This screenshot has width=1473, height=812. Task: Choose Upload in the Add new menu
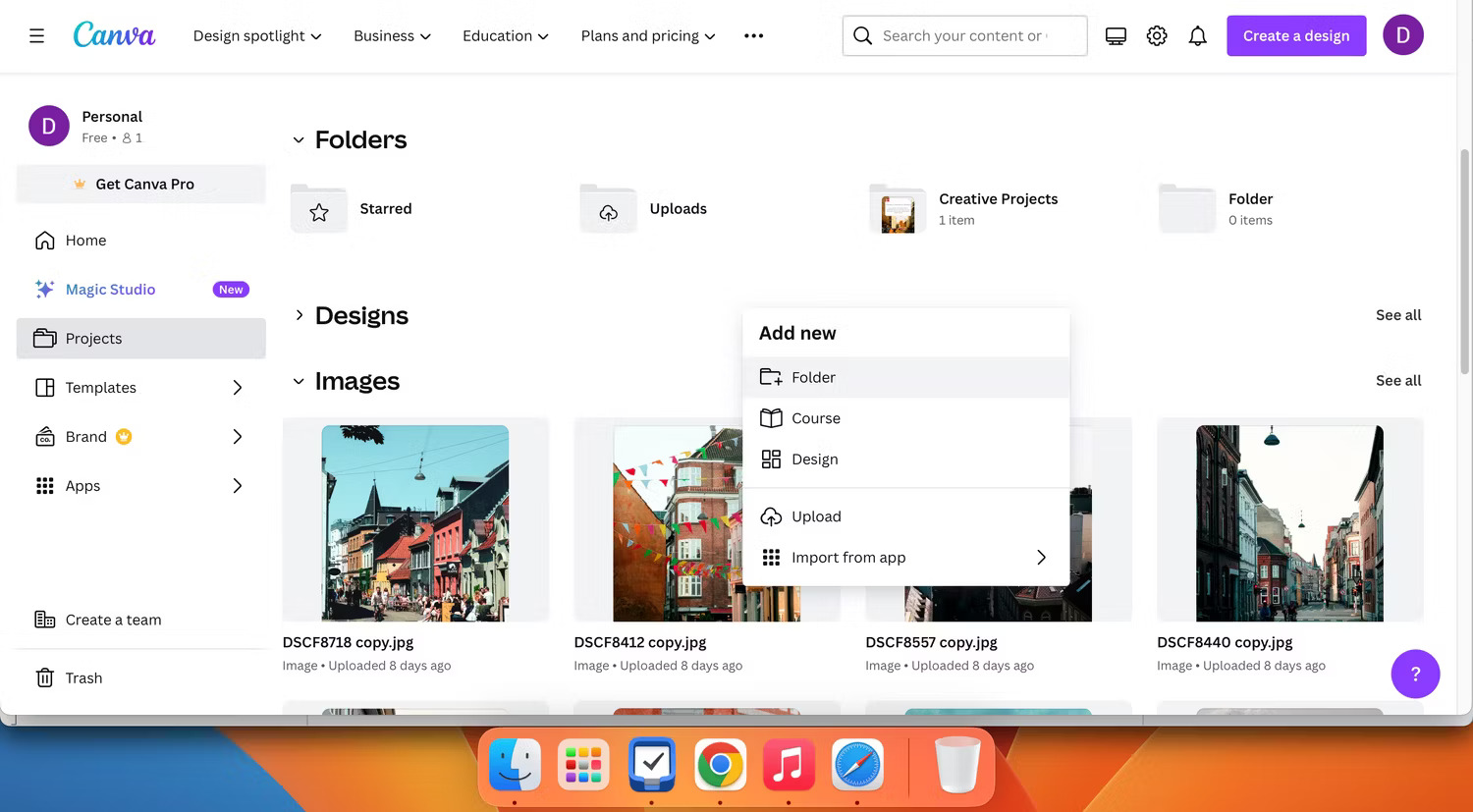click(816, 516)
